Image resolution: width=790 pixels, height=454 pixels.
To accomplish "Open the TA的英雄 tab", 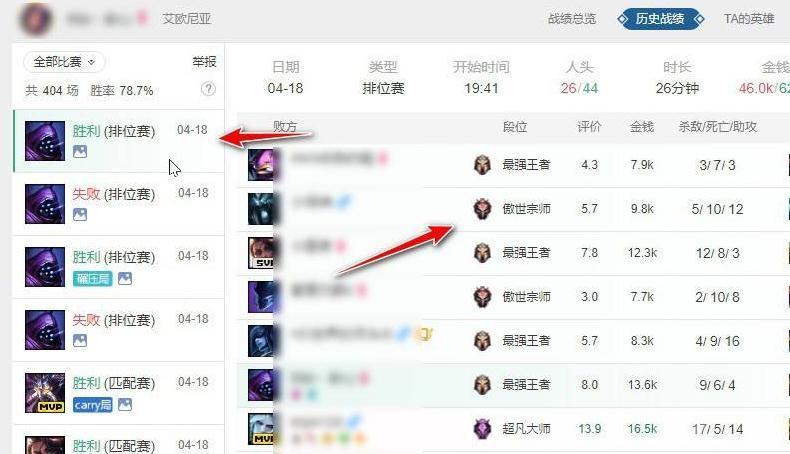I will 749,19.
